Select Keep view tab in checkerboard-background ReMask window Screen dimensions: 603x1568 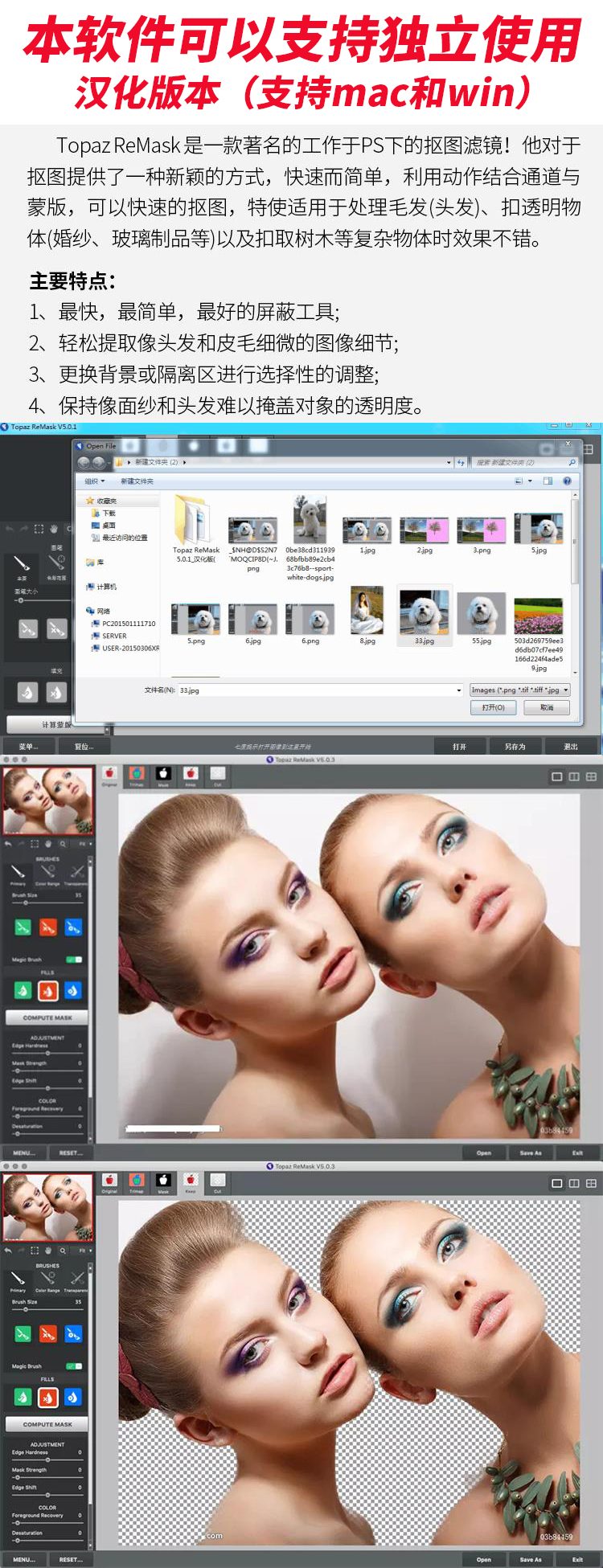coord(191,1182)
